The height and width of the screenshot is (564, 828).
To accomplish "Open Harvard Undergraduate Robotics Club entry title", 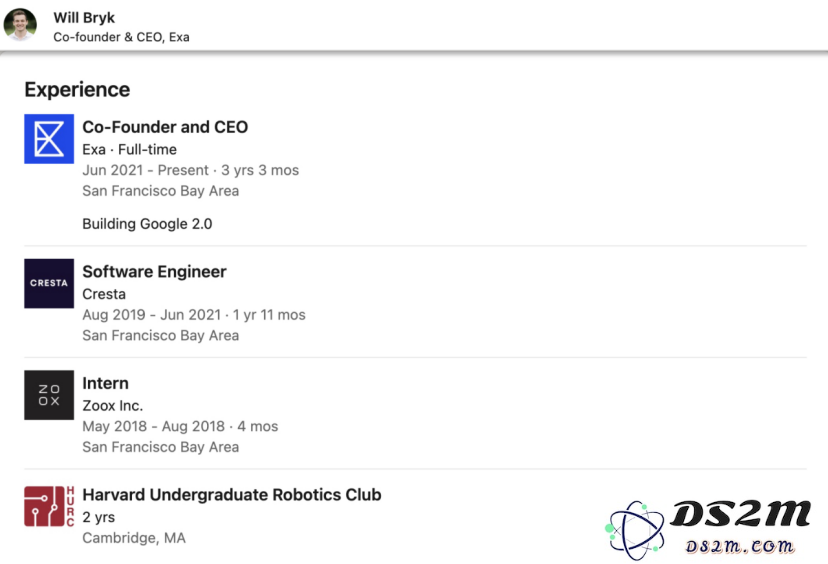I will tap(232, 495).
